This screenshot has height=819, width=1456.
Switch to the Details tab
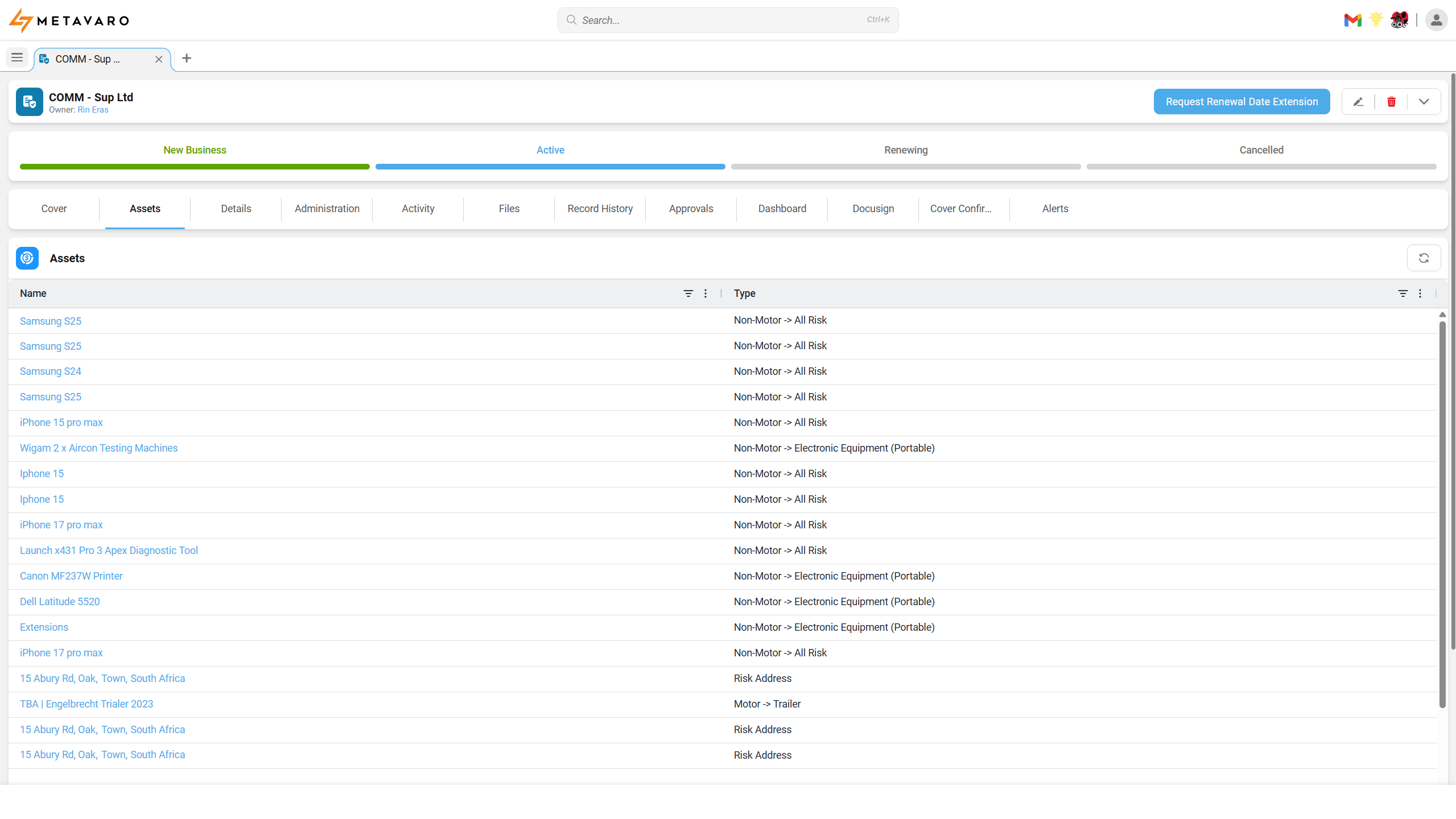pos(236,209)
